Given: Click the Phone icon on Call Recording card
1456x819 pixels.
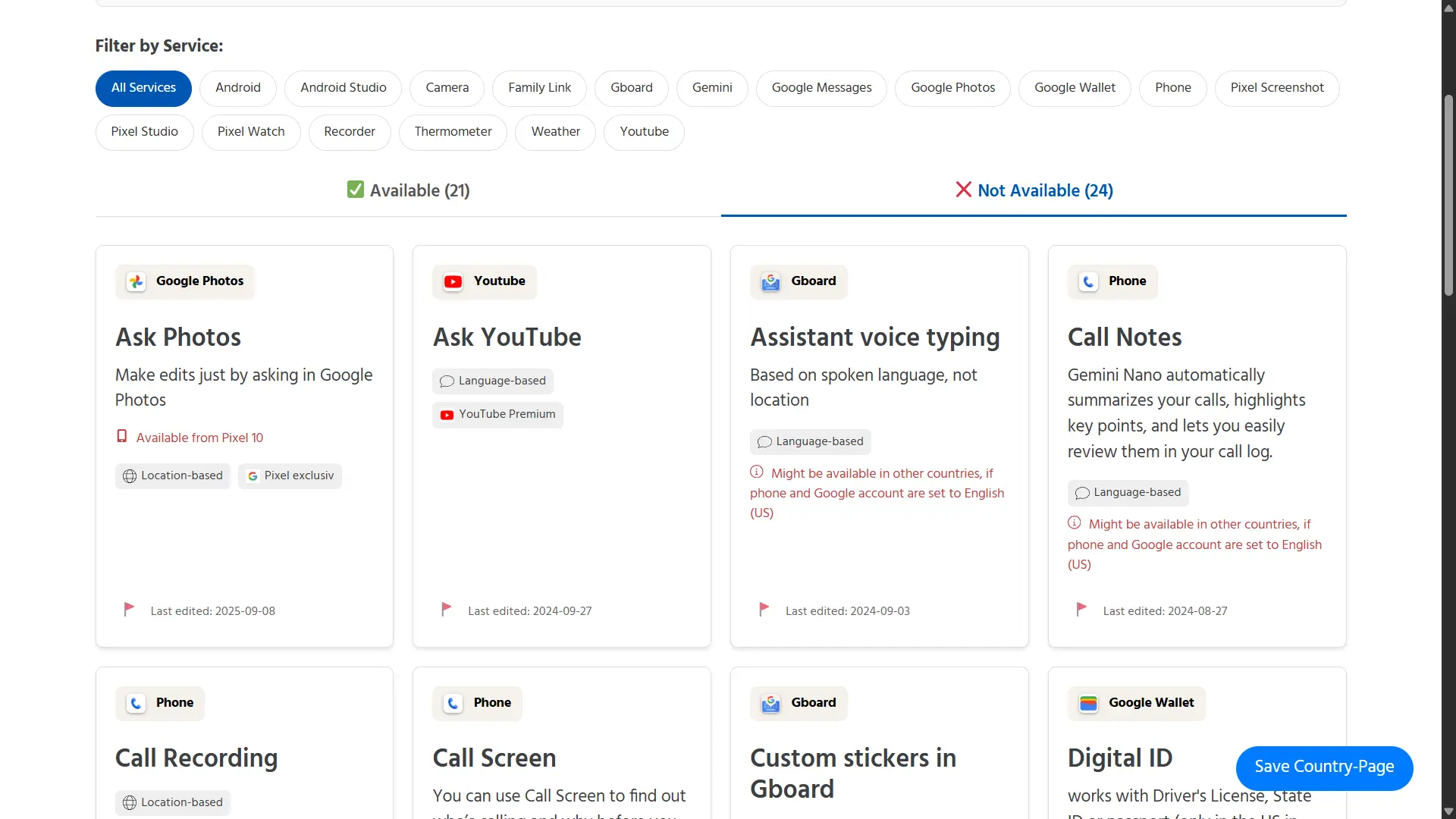Looking at the screenshot, I should 136,704.
